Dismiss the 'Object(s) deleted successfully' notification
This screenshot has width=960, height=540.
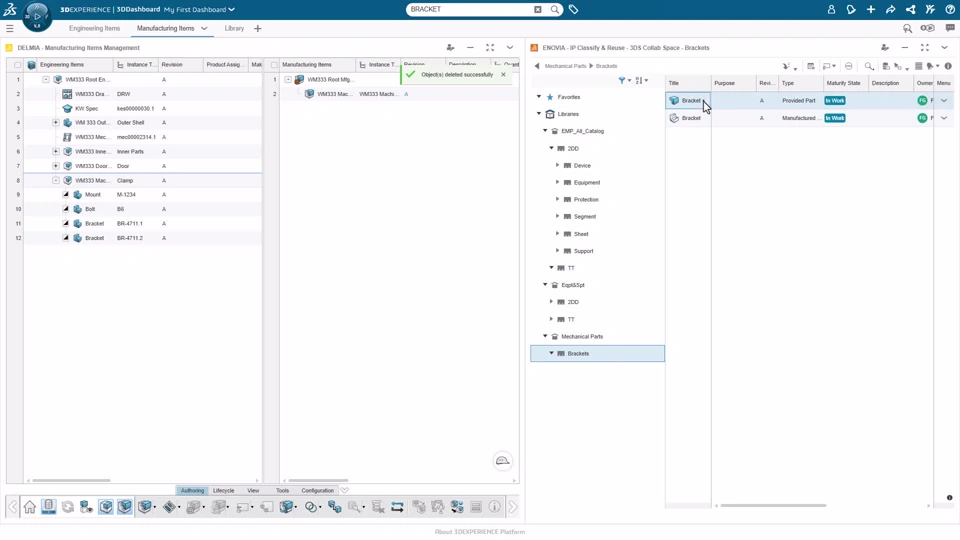(503, 75)
